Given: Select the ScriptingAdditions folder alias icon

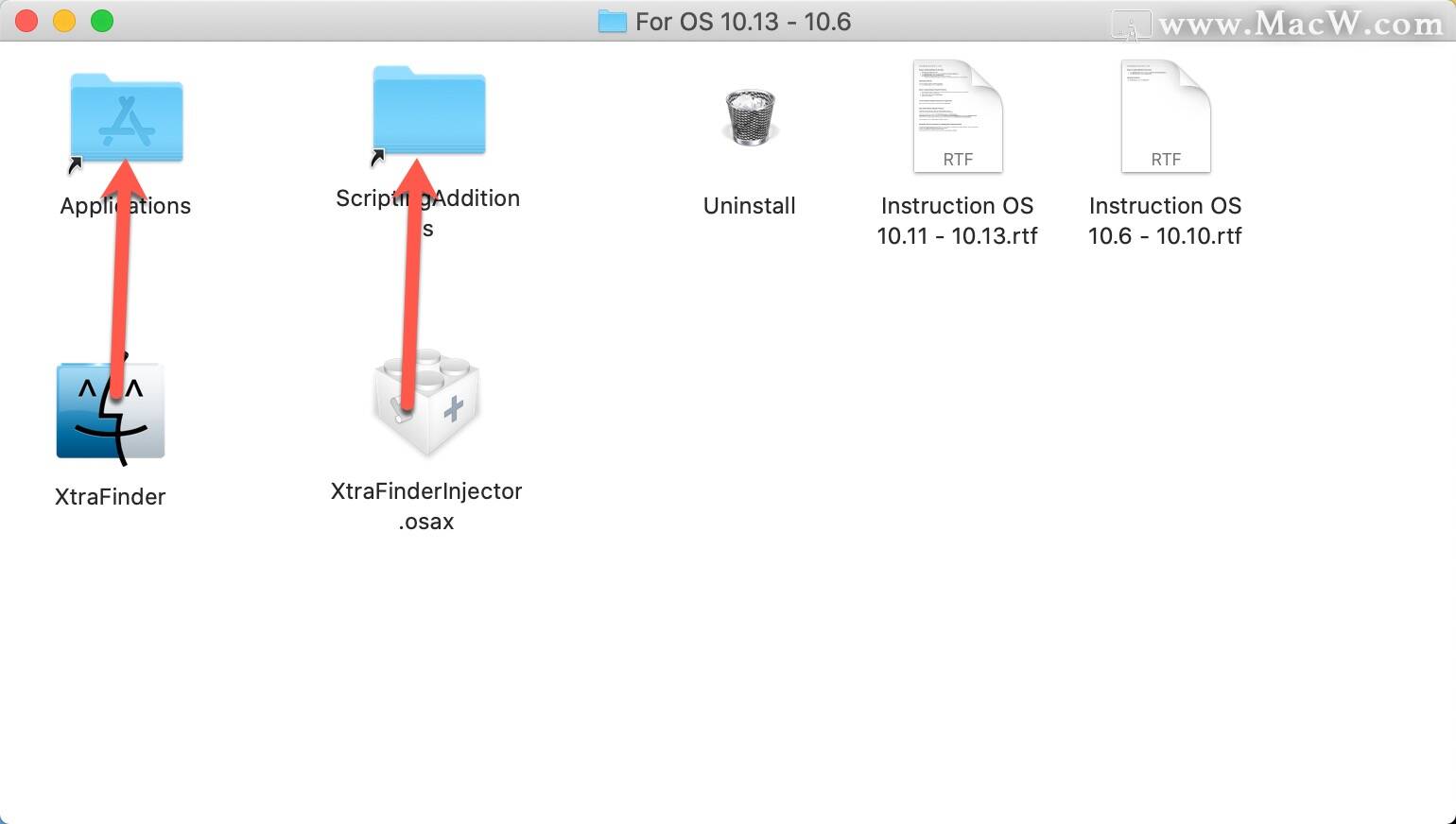Looking at the screenshot, I should (x=428, y=111).
